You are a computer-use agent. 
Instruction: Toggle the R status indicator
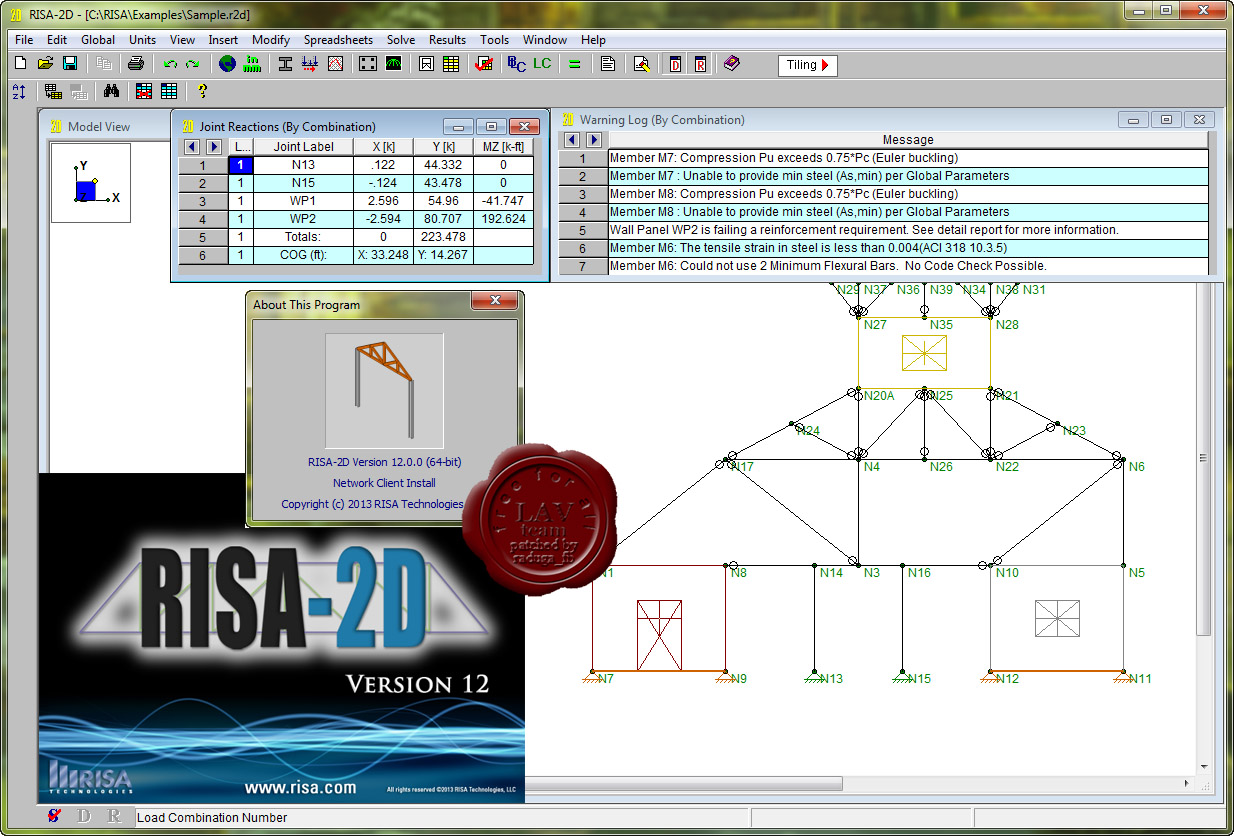[113, 817]
